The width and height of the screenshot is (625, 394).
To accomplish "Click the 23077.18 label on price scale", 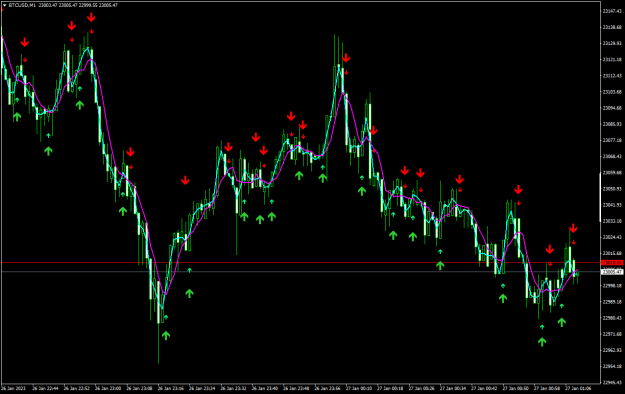I will (612, 140).
